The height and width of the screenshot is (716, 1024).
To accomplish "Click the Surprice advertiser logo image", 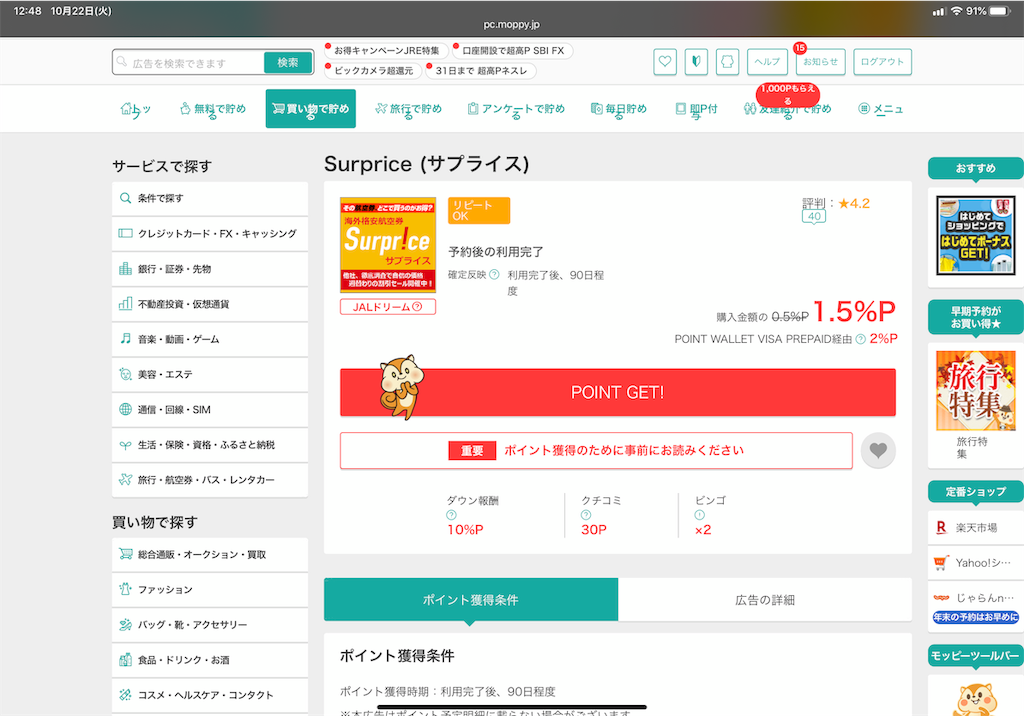I will tap(388, 244).
